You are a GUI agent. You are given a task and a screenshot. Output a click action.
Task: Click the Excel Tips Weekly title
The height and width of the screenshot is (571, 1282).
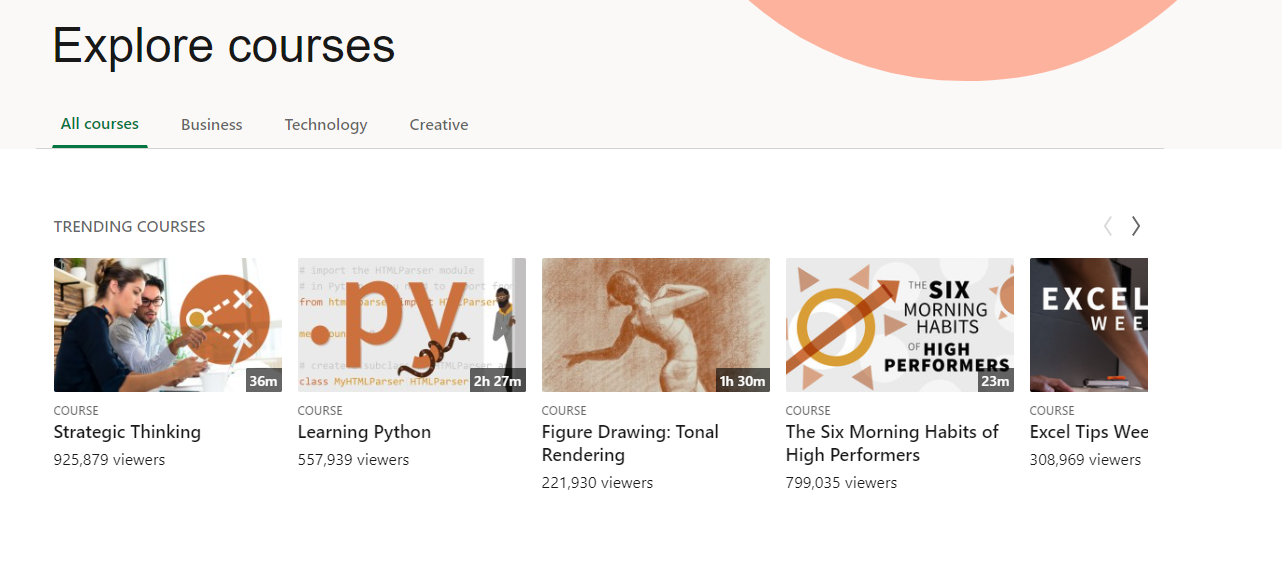pos(1088,432)
